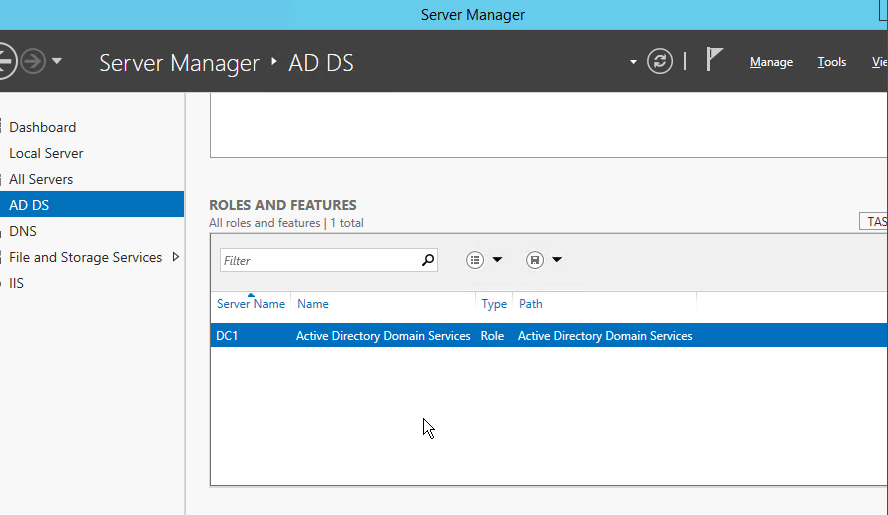
Task: Sort by Name column header
Action: click(x=313, y=304)
